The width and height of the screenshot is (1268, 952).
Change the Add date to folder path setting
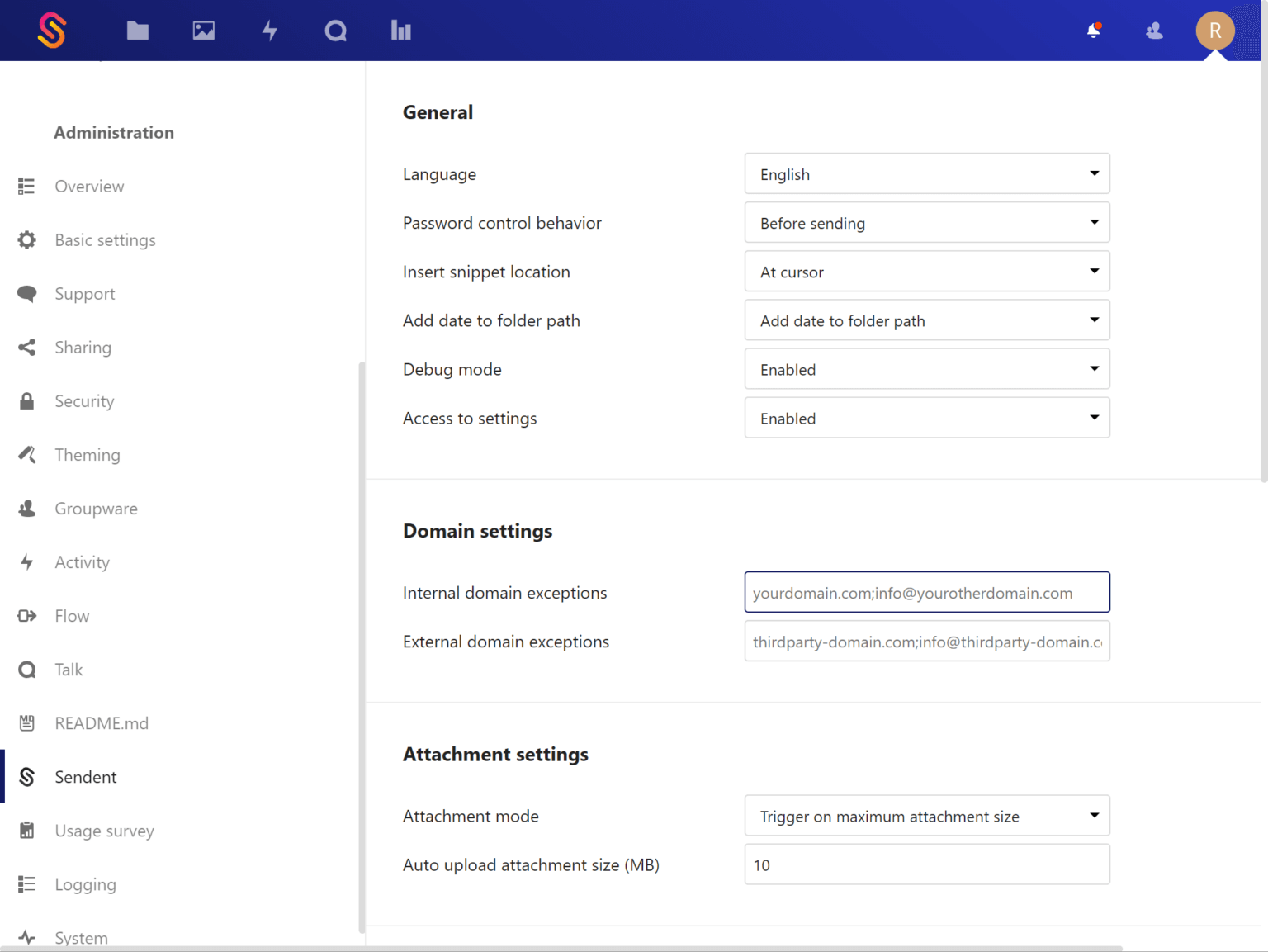[x=926, y=320]
